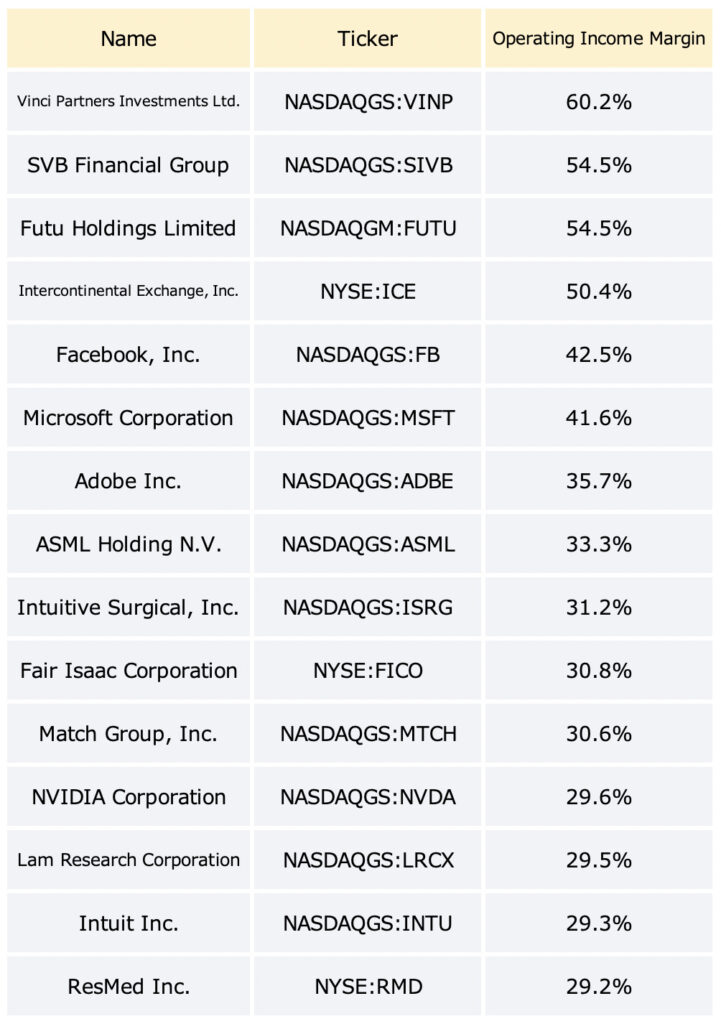Select Lam Research Corporation name cell
Screen dimensions: 721x1024
point(129,859)
